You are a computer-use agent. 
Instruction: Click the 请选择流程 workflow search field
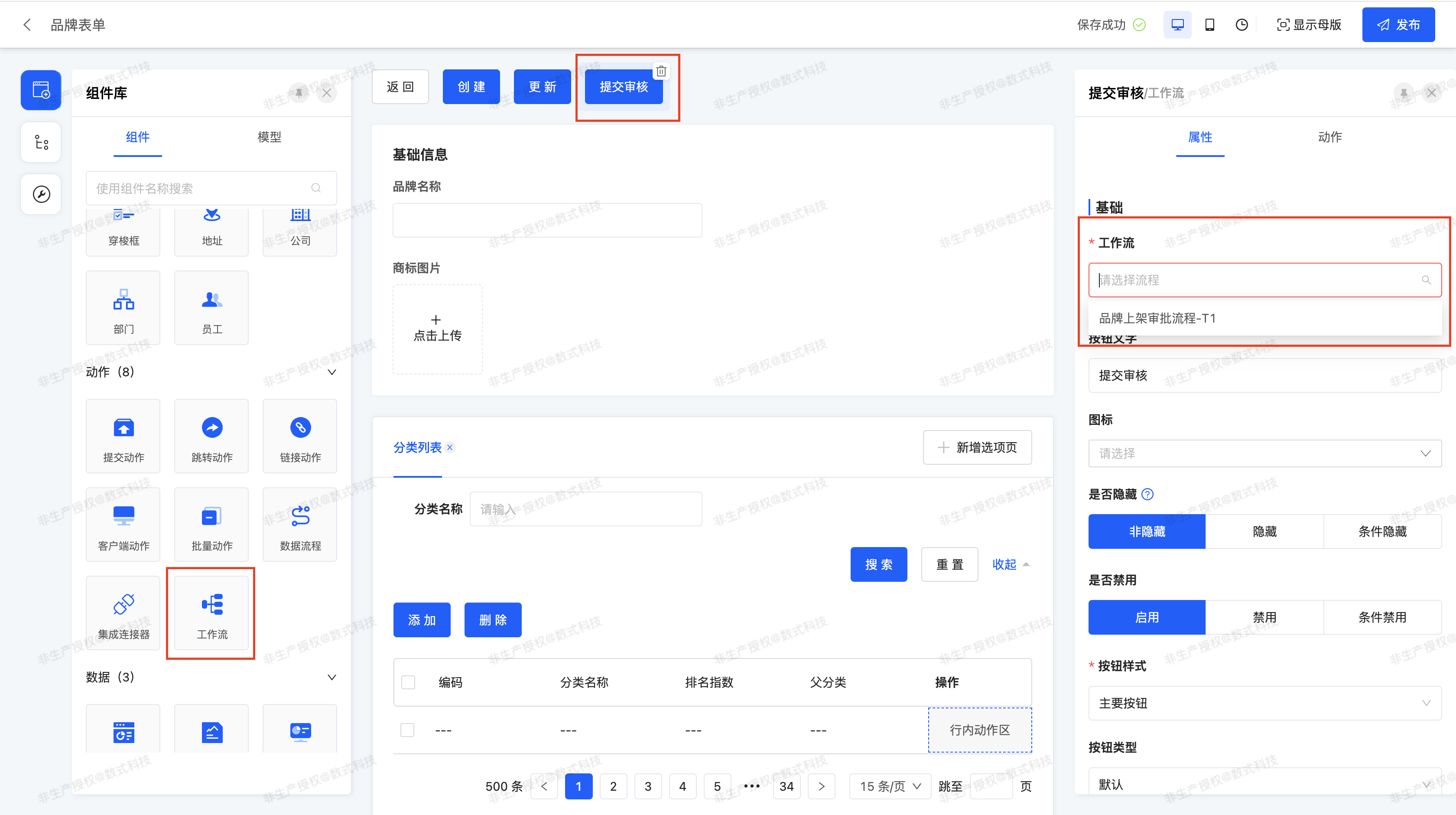(1265, 280)
